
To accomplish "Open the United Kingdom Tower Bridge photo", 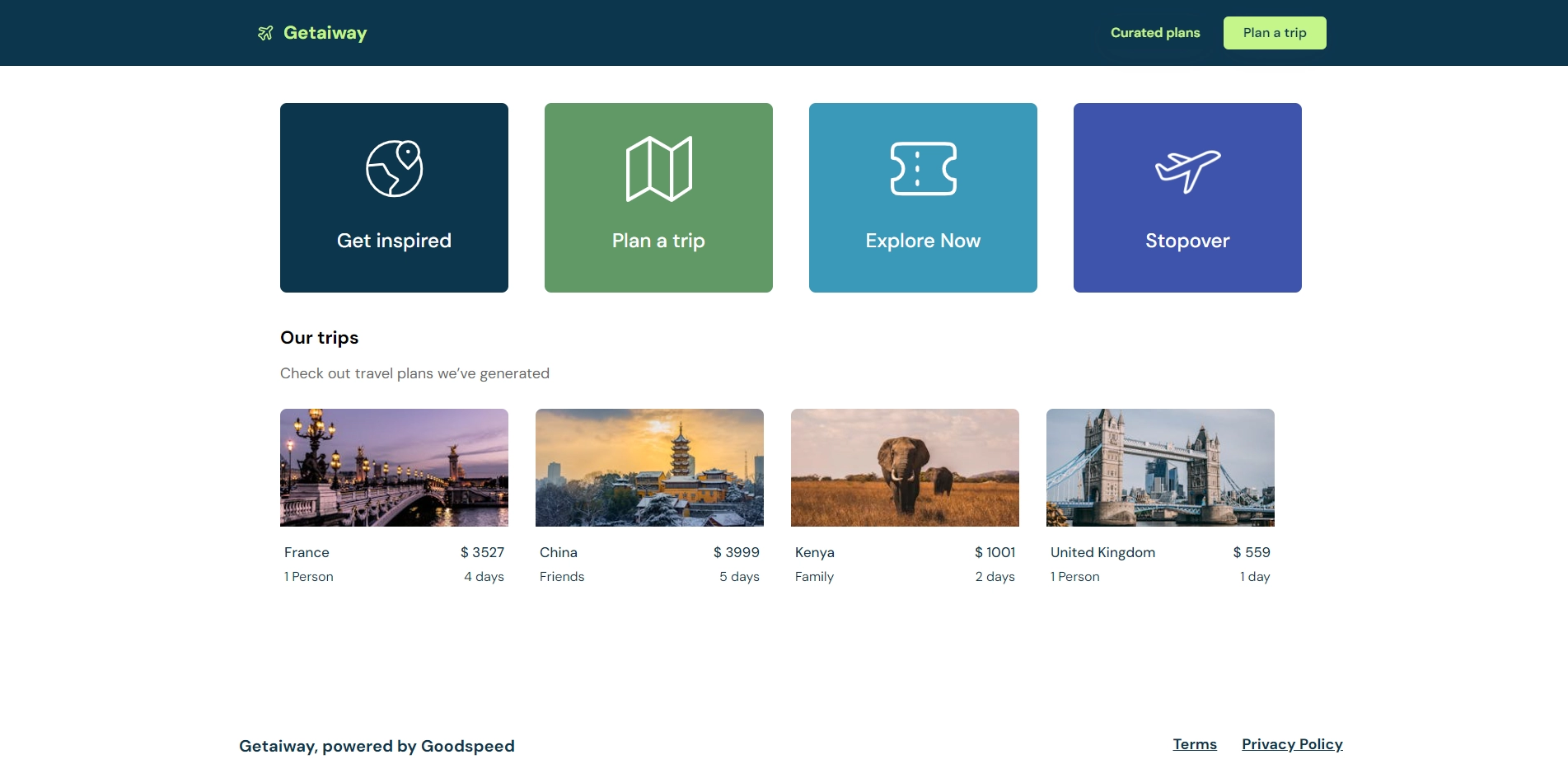I will tap(1160, 467).
